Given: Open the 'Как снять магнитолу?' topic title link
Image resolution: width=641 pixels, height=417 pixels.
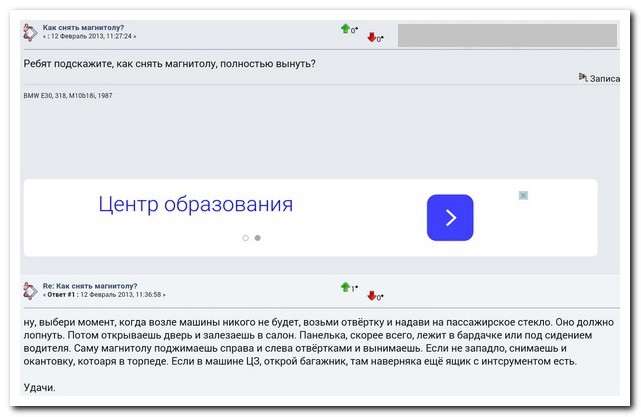Looking at the screenshot, I should (84, 27).
